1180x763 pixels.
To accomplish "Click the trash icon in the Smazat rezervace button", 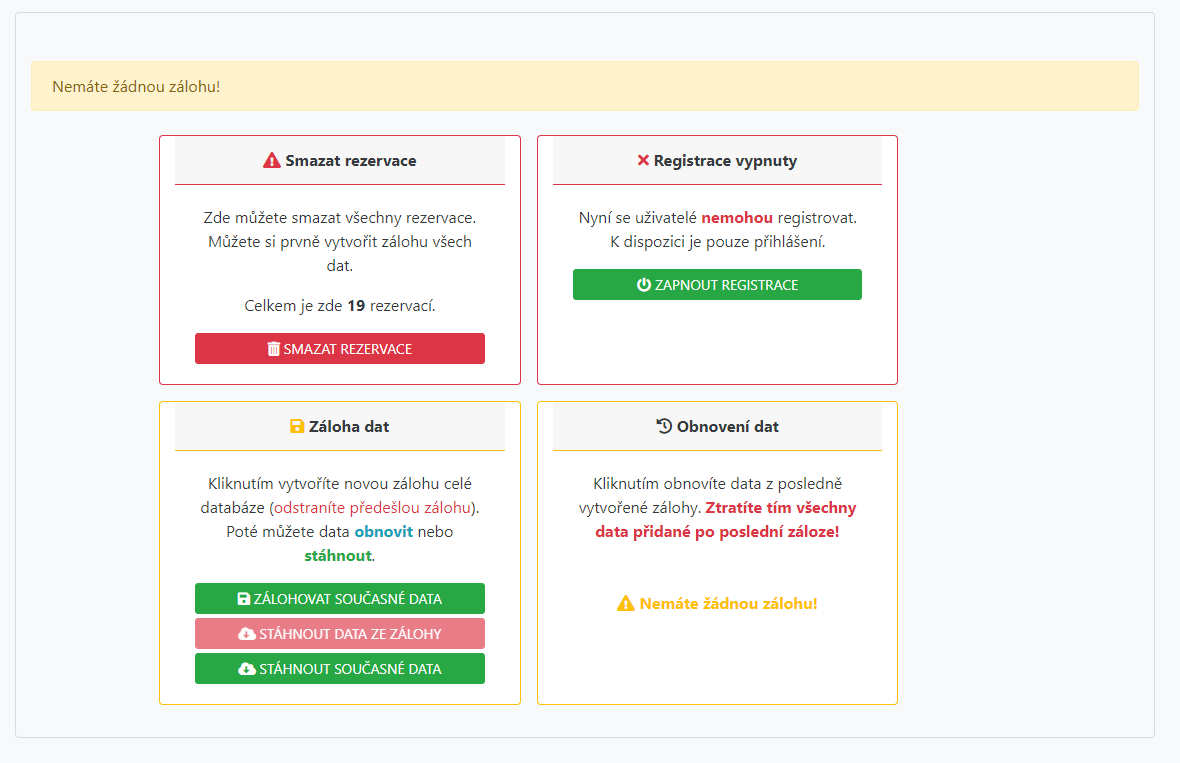I will (x=274, y=349).
